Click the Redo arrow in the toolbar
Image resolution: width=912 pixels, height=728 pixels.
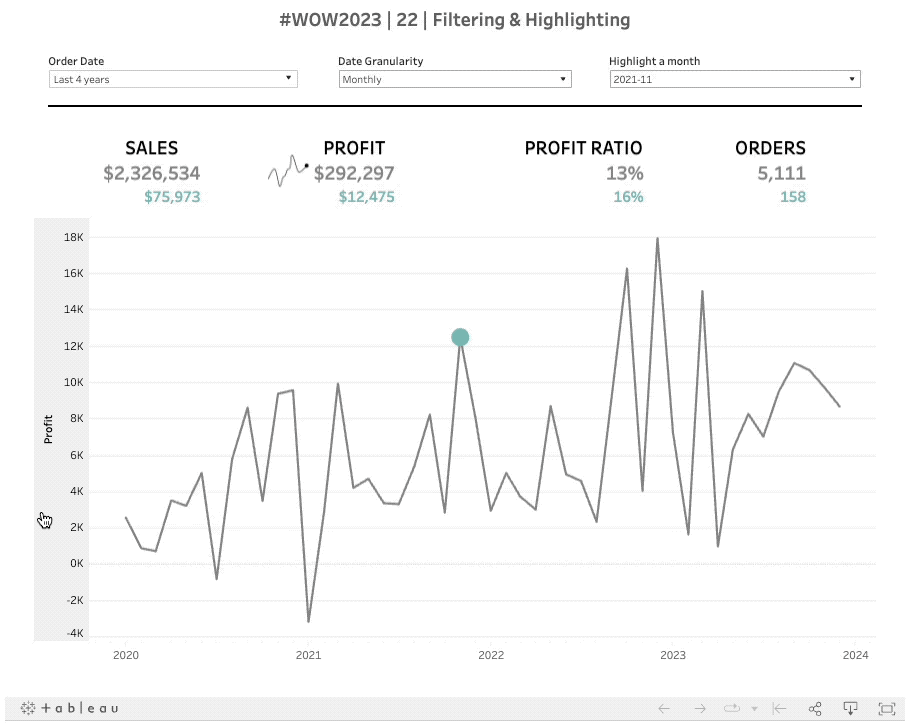point(700,708)
